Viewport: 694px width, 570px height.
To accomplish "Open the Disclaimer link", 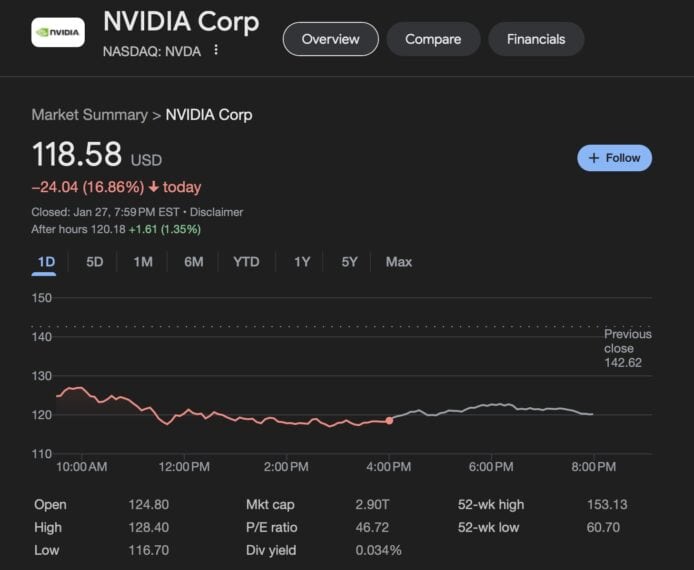I will 217,212.
